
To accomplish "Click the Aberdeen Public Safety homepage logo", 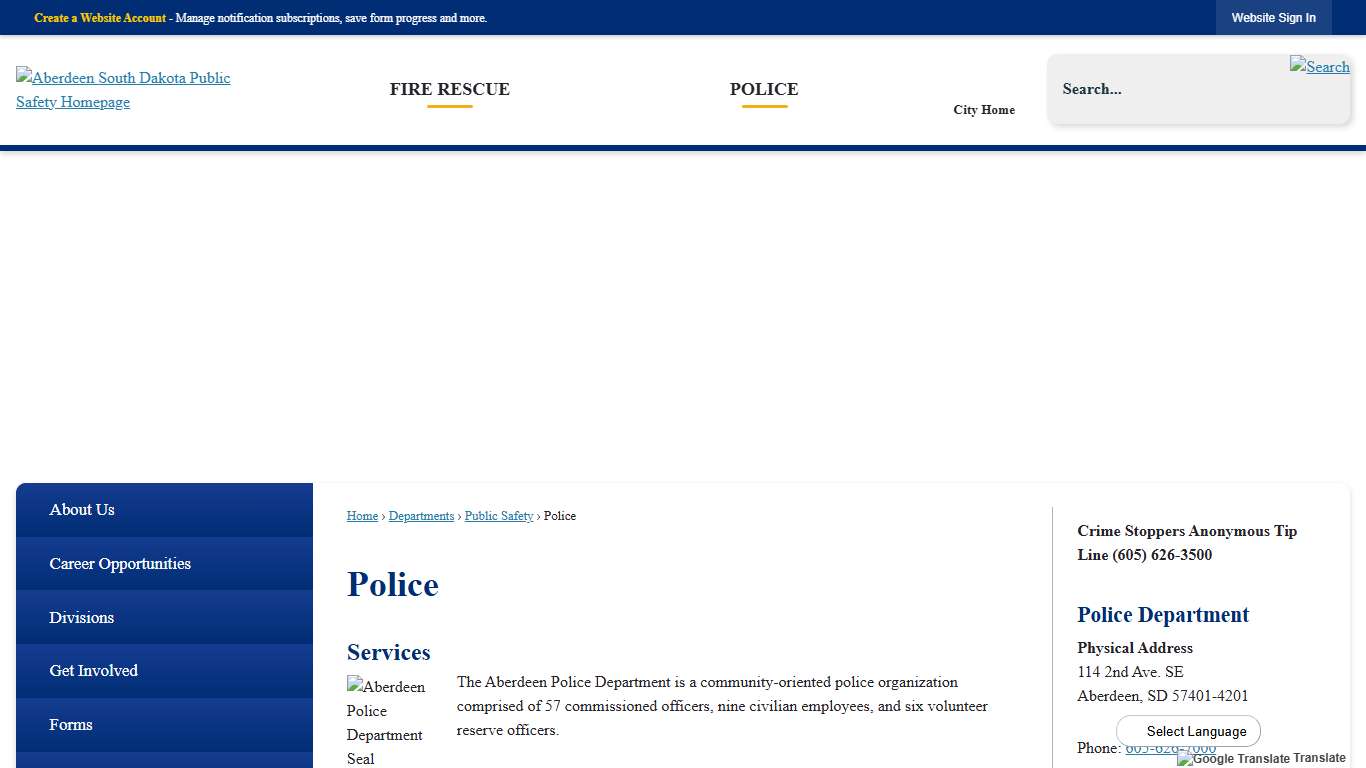I will click(x=123, y=90).
